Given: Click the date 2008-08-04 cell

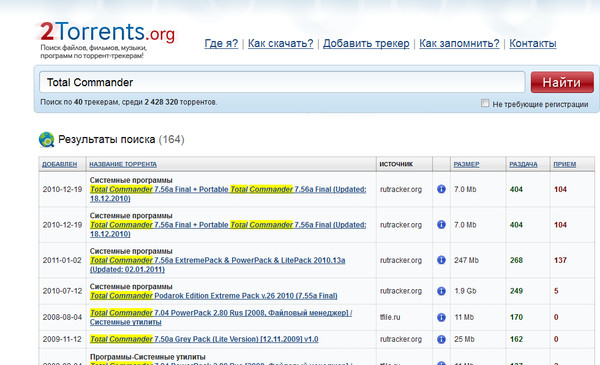Looking at the screenshot, I should pyautogui.click(x=62, y=317).
